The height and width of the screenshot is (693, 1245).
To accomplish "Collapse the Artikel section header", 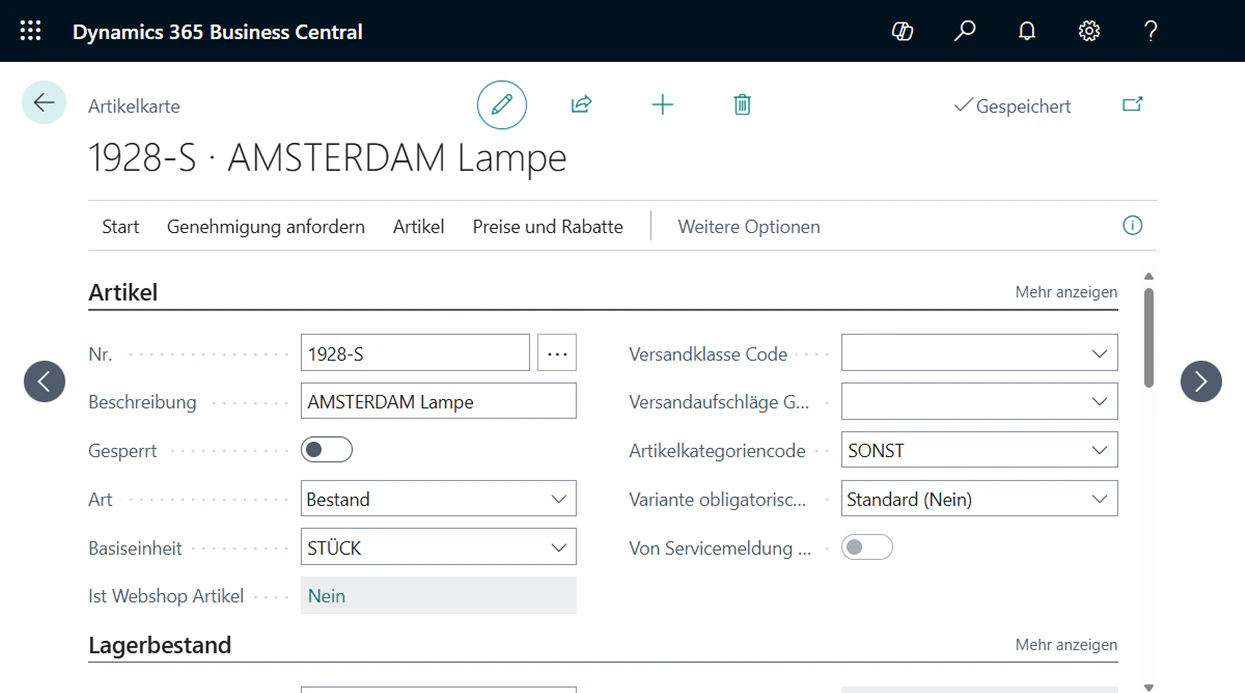I will (x=123, y=292).
